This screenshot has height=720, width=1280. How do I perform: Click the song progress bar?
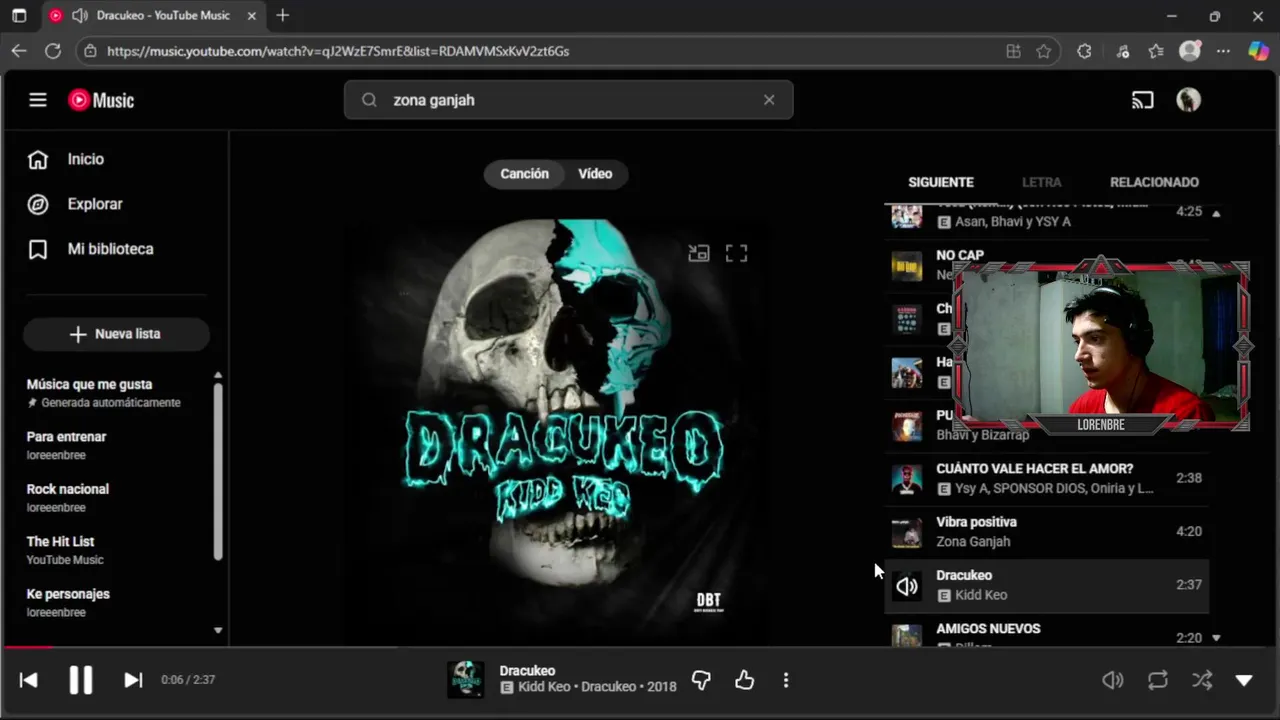click(640, 647)
